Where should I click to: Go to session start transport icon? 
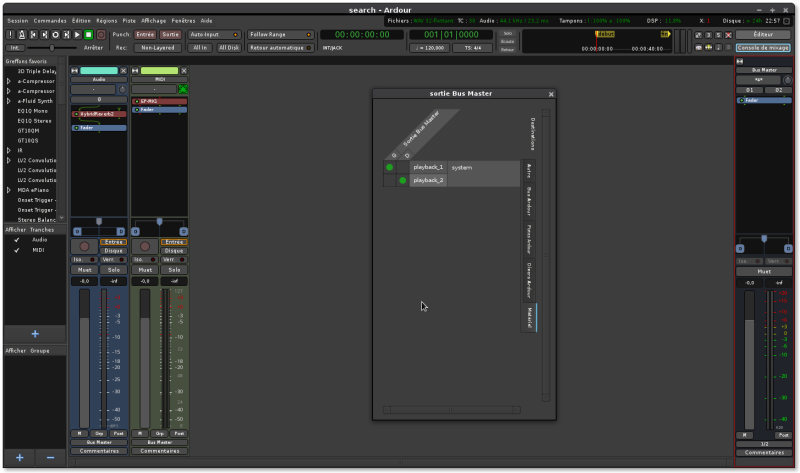[x=33, y=35]
